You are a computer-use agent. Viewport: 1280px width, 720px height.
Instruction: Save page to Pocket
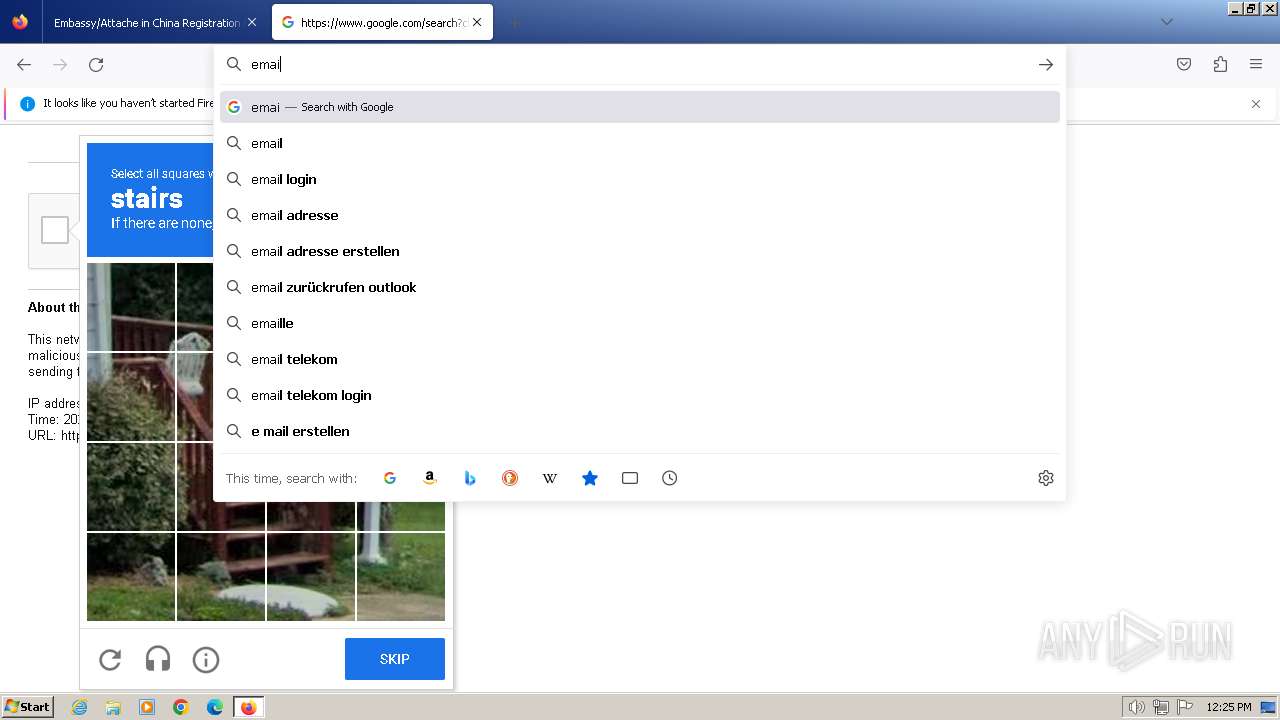tap(1184, 64)
